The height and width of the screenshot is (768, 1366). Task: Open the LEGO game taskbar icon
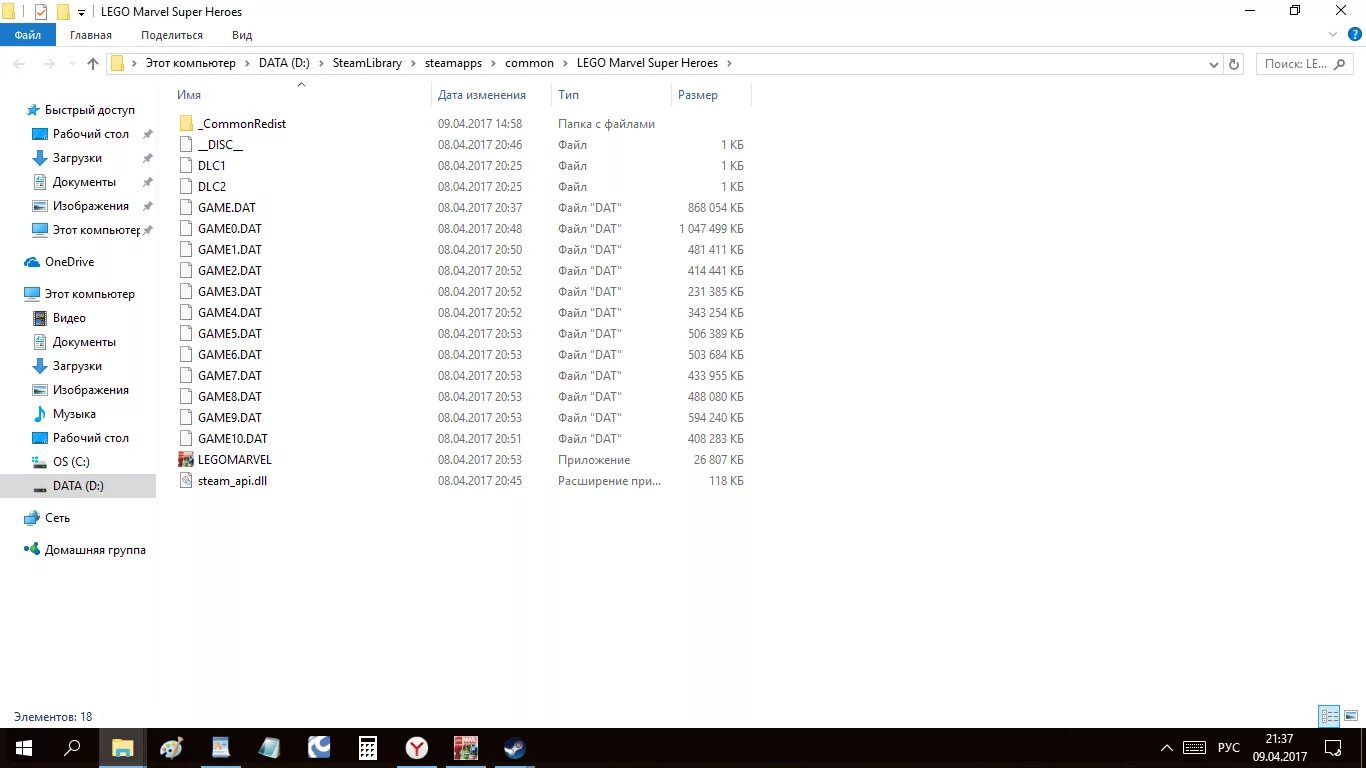pos(466,748)
